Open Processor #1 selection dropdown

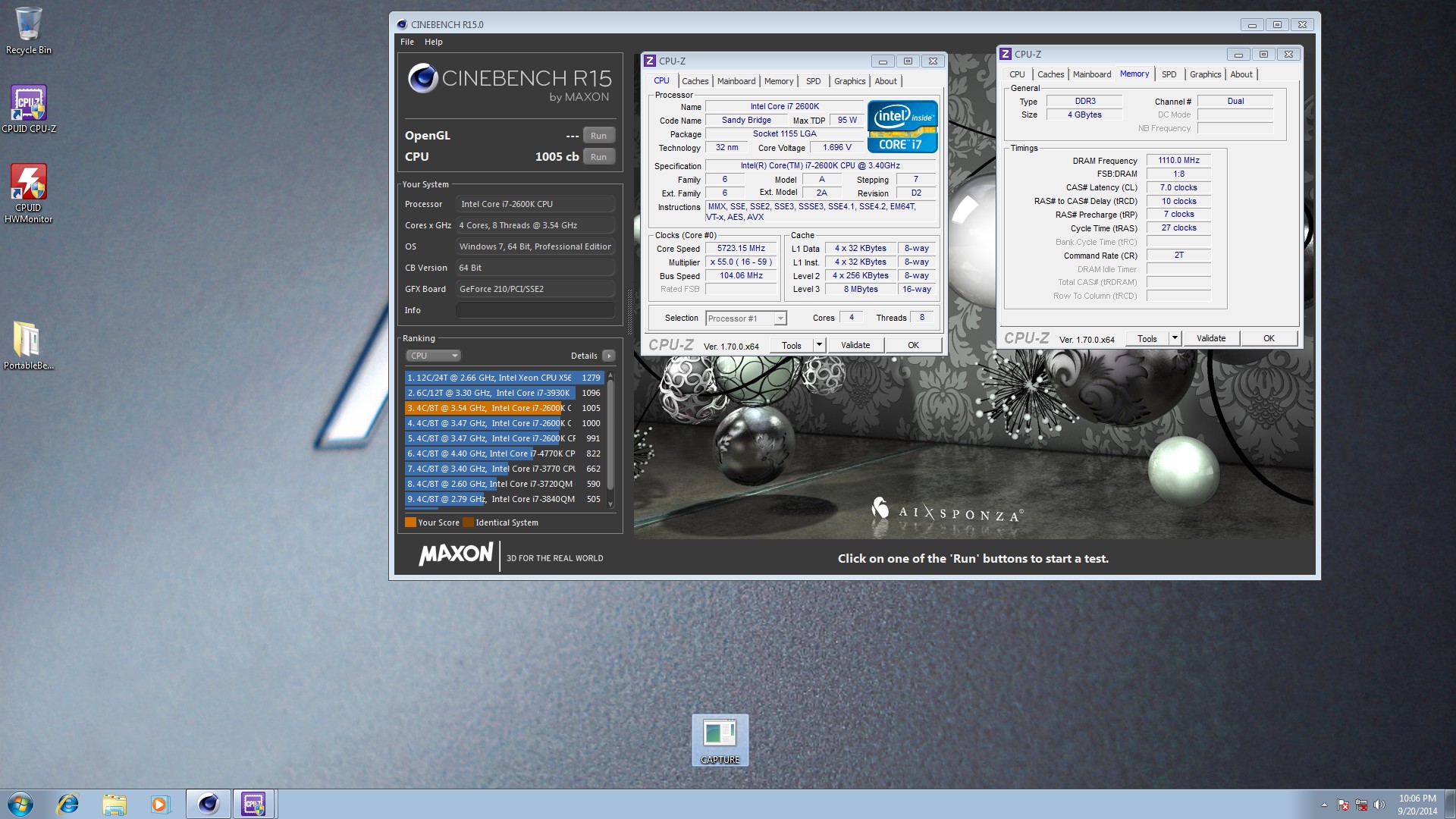(745, 318)
